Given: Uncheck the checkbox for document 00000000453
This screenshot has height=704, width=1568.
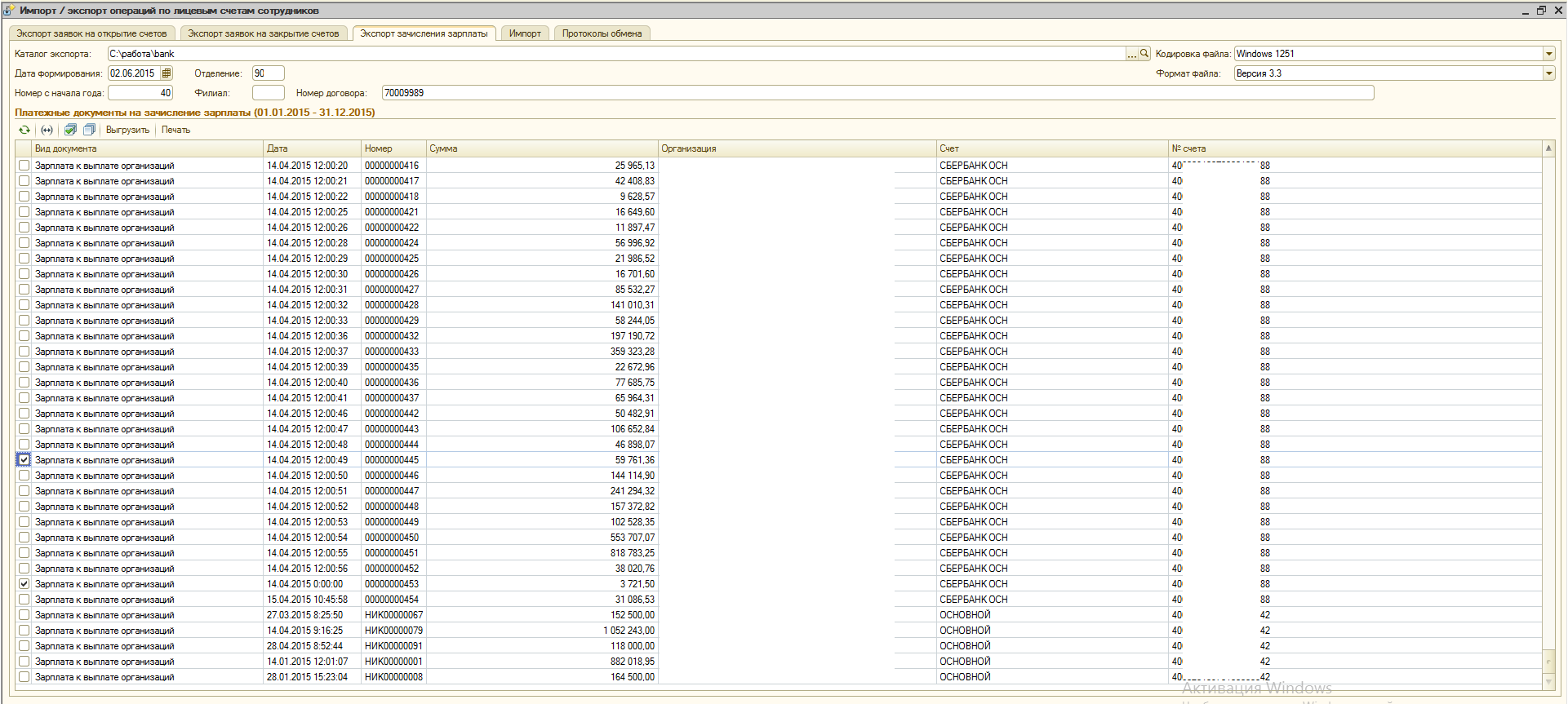Looking at the screenshot, I should pos(24,584).
